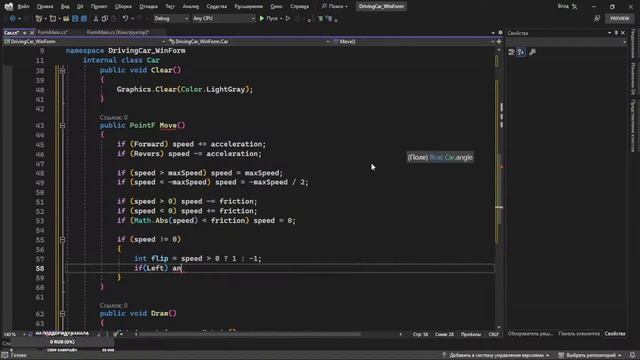Click the CRLF line ending indicator
Image resolution: width=640 pixels, height=360 pixels.
(493, 334)
